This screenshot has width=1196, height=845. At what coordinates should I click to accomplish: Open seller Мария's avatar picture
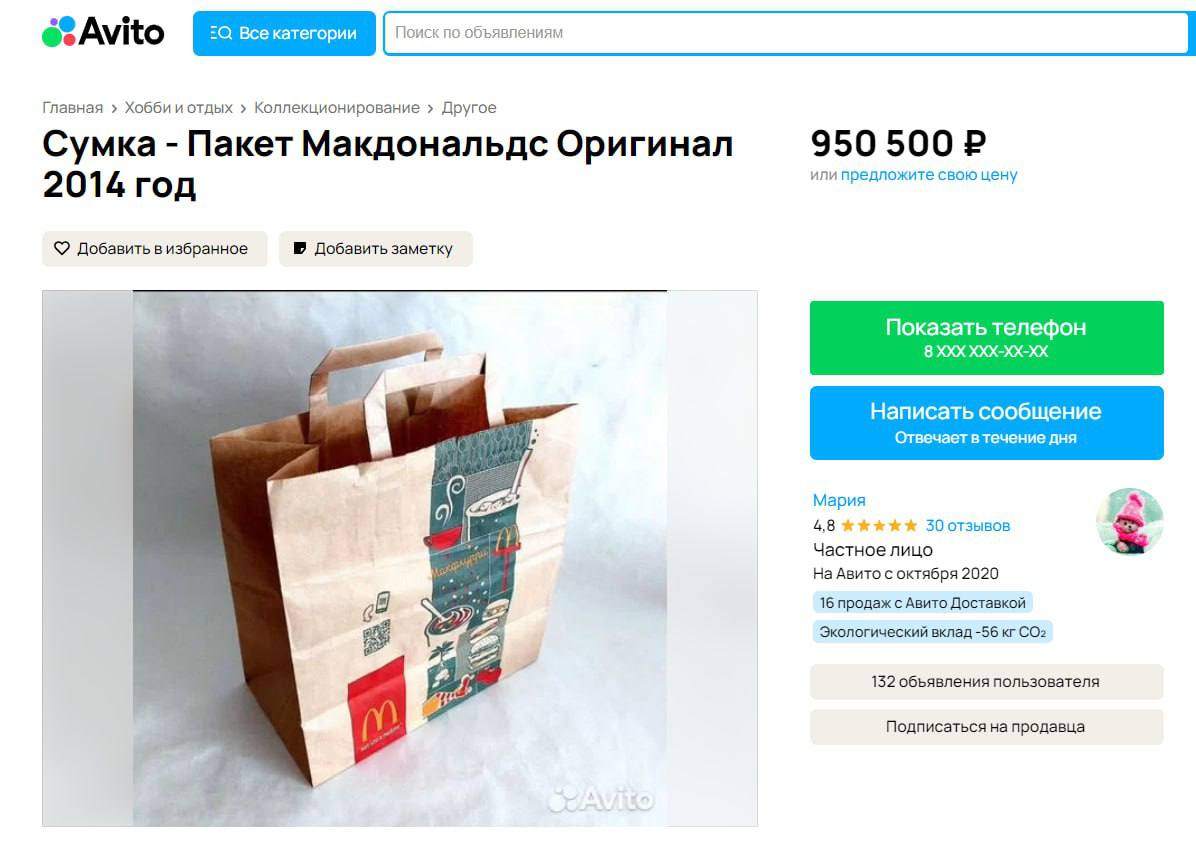[1130, 522]
